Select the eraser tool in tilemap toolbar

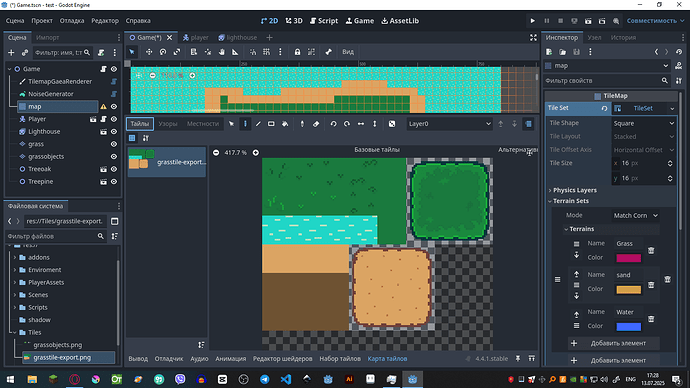(316, 124)
